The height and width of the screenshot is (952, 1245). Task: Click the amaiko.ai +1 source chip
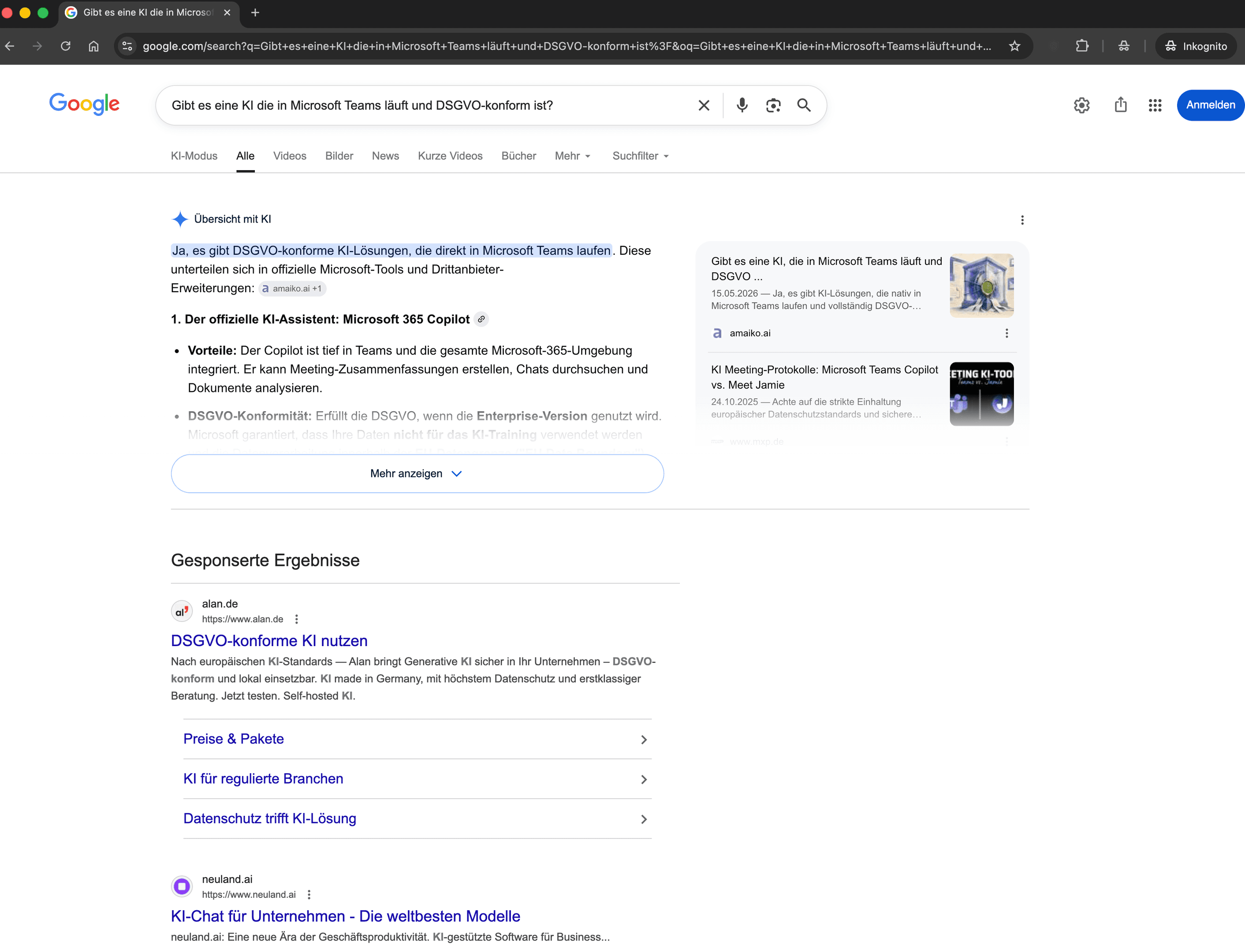[292, 288]
